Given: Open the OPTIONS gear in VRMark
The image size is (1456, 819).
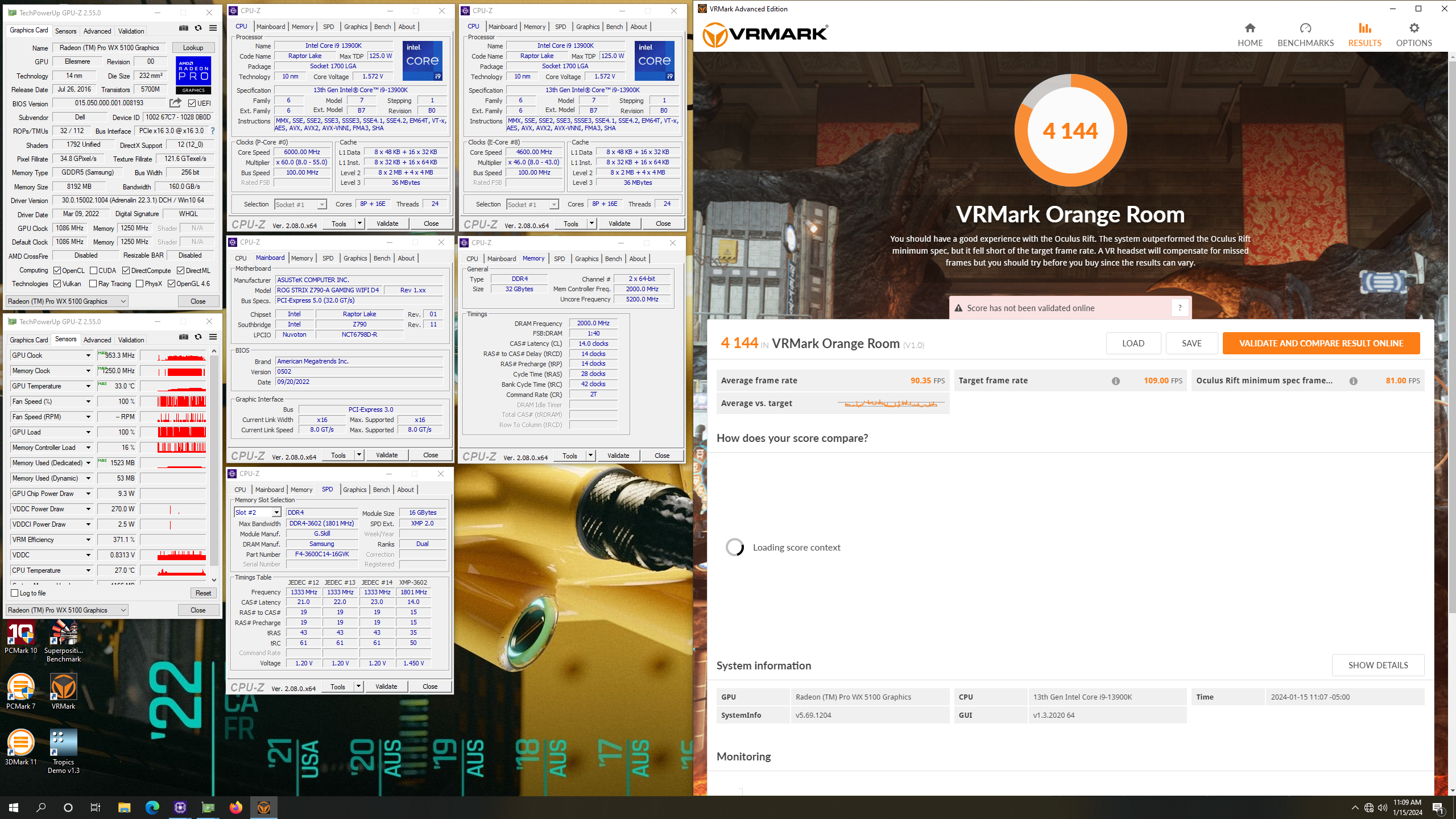Looking at the screenshot, I should click(x=1414, y=35).
